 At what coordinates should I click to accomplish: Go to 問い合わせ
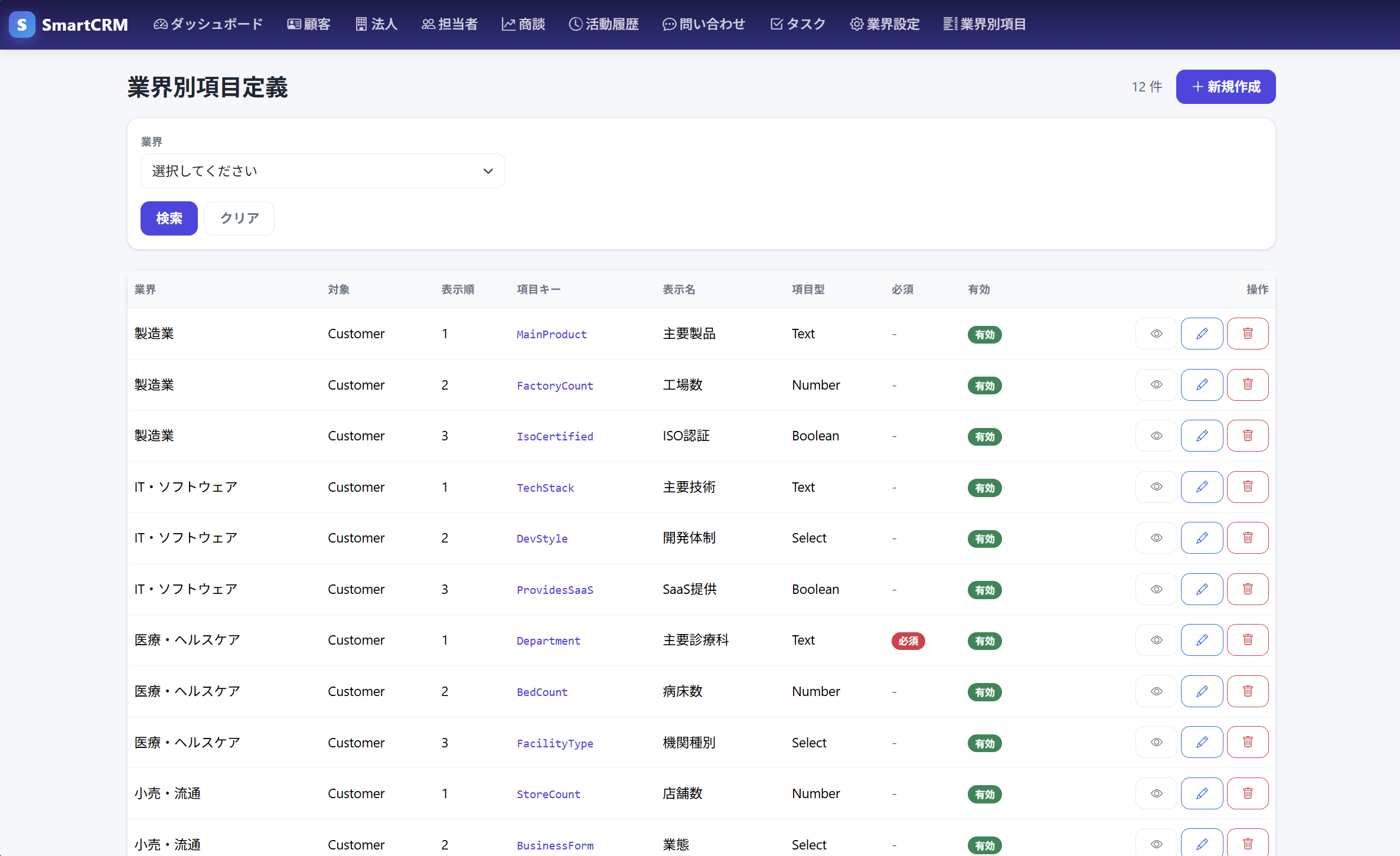[704, 24]
